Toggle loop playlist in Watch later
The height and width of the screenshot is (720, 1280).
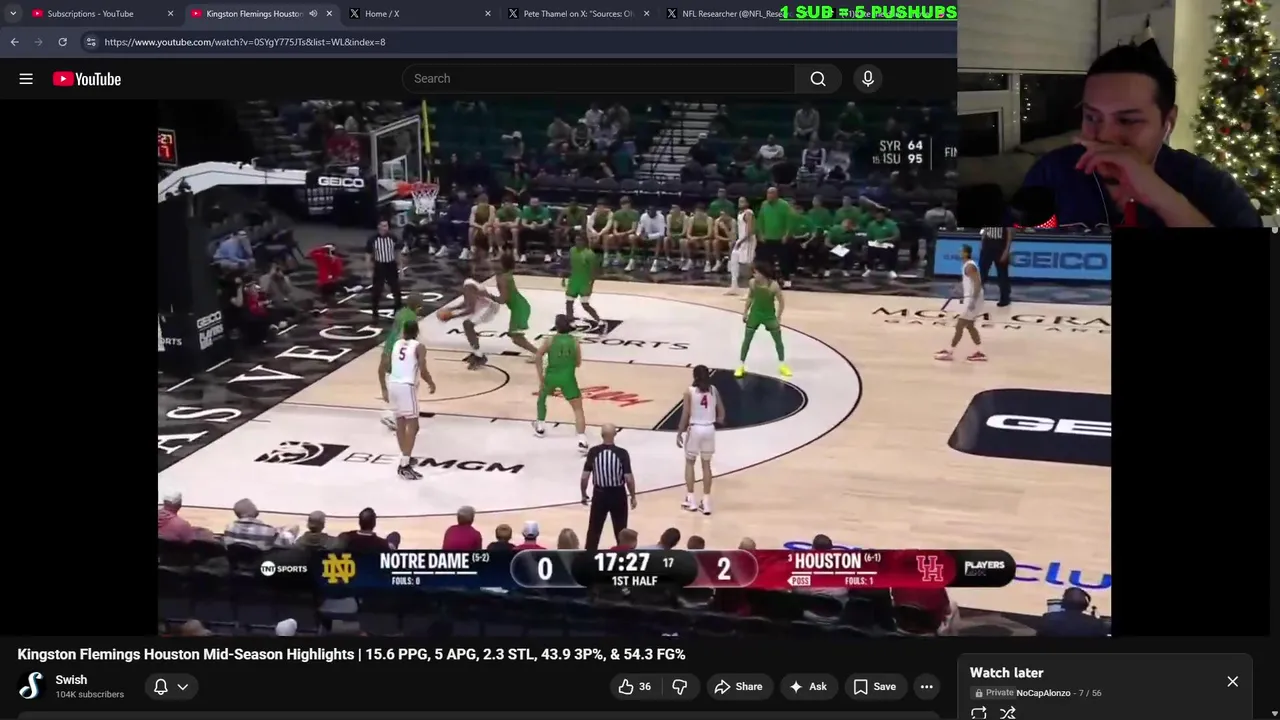coord(978,713)
